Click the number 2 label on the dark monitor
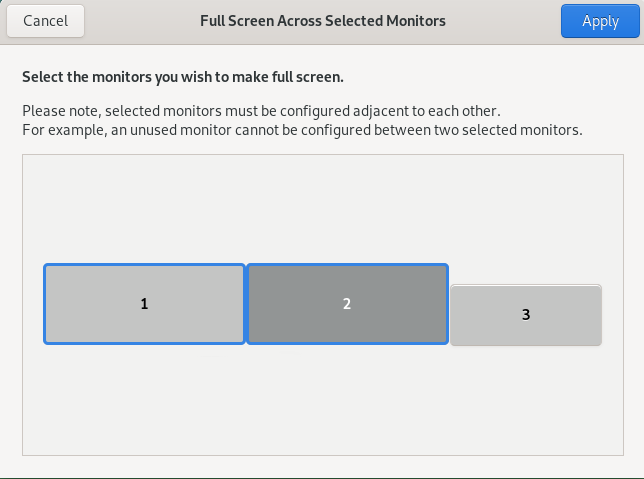 pos(347,304)
